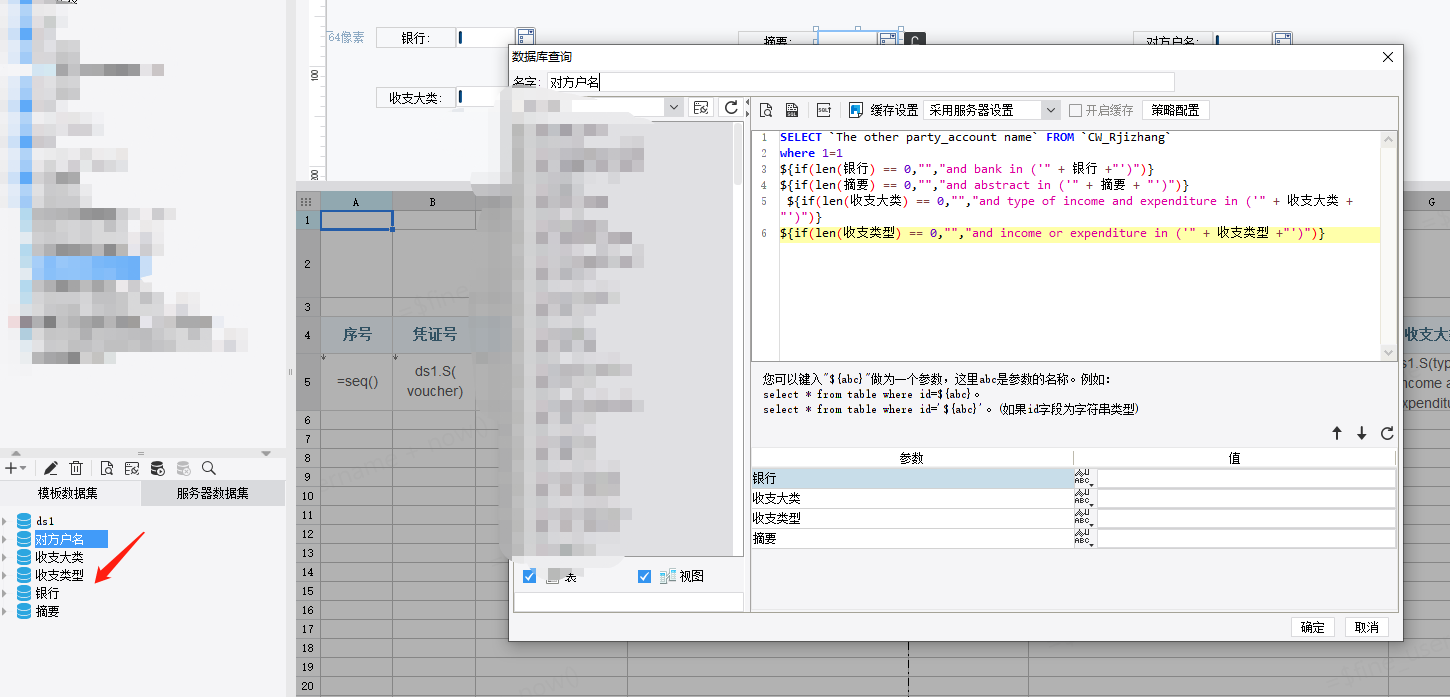Click the SQL editor vertical scrollbar down arrow
The width and height of the screenshot is (1450, 697).
tap(1388, 352)
